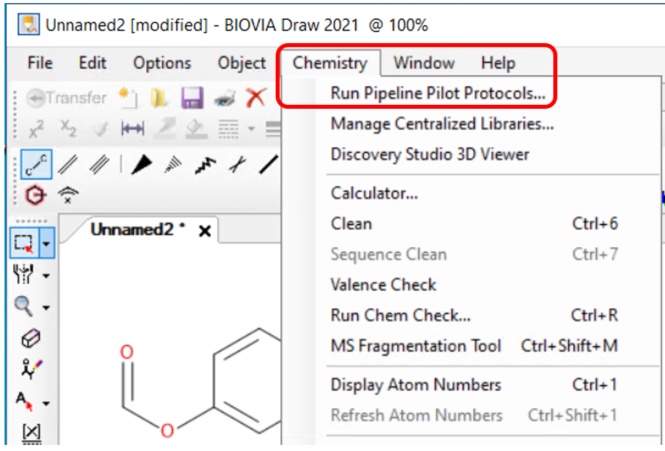This screenshot has height=451, width=665.
Task: Open Discovery Studio 3D Viewer
Action: [x=430, y=154]
